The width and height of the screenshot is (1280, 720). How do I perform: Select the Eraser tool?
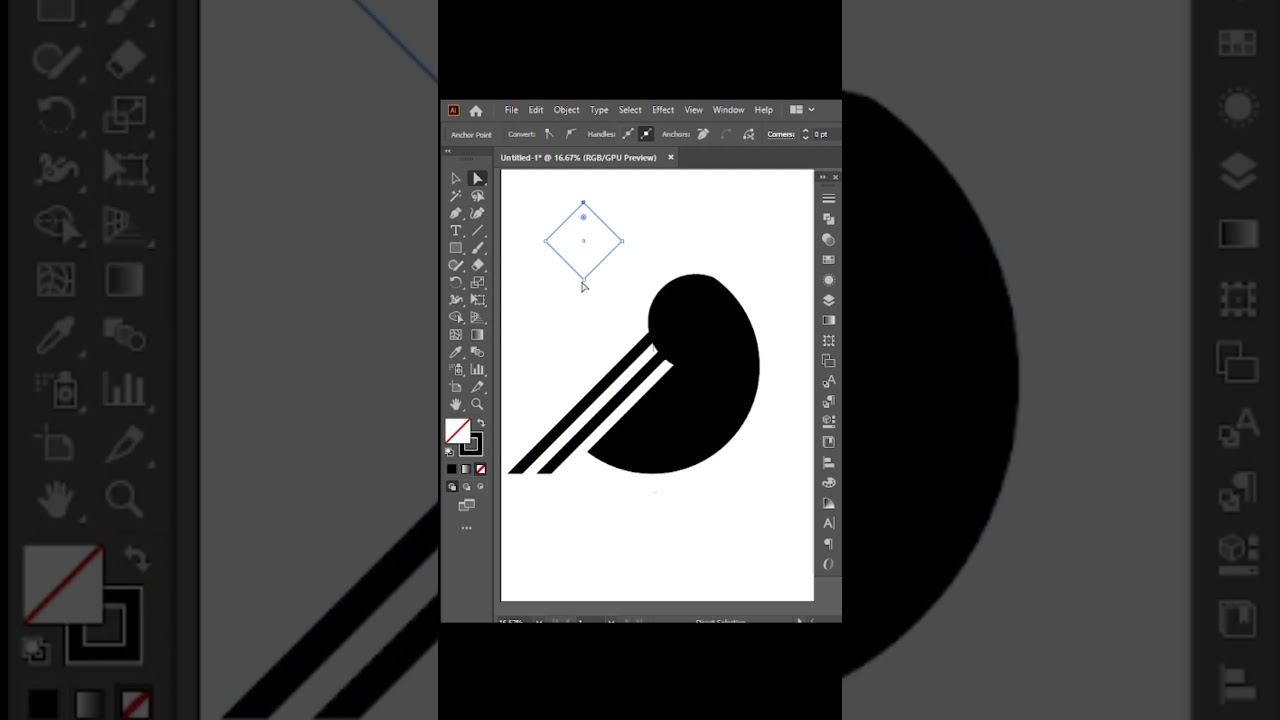pyautogui.click(x=477, y=265)
